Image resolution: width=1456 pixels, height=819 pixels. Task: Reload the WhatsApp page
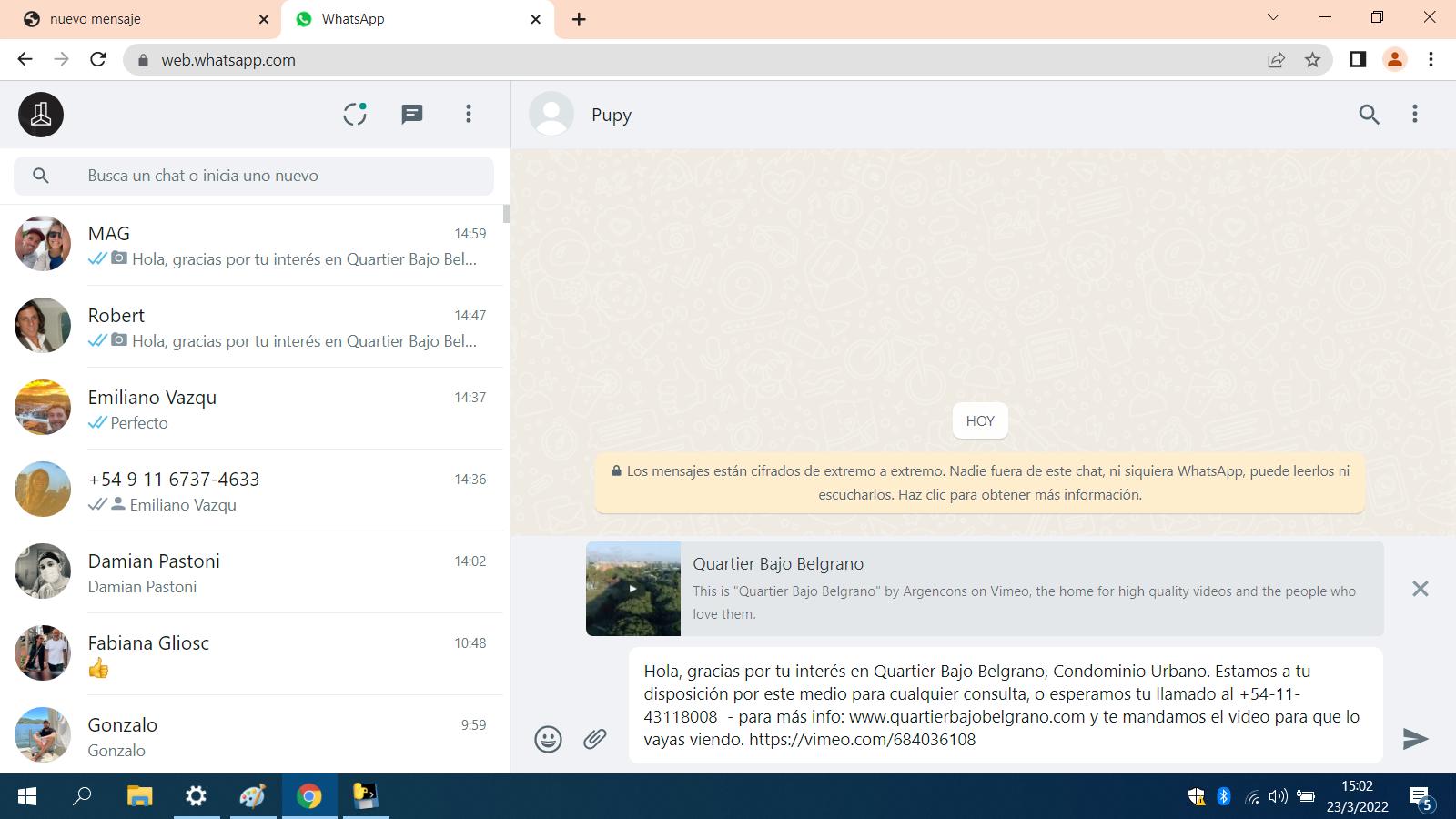tap(98, 59)
